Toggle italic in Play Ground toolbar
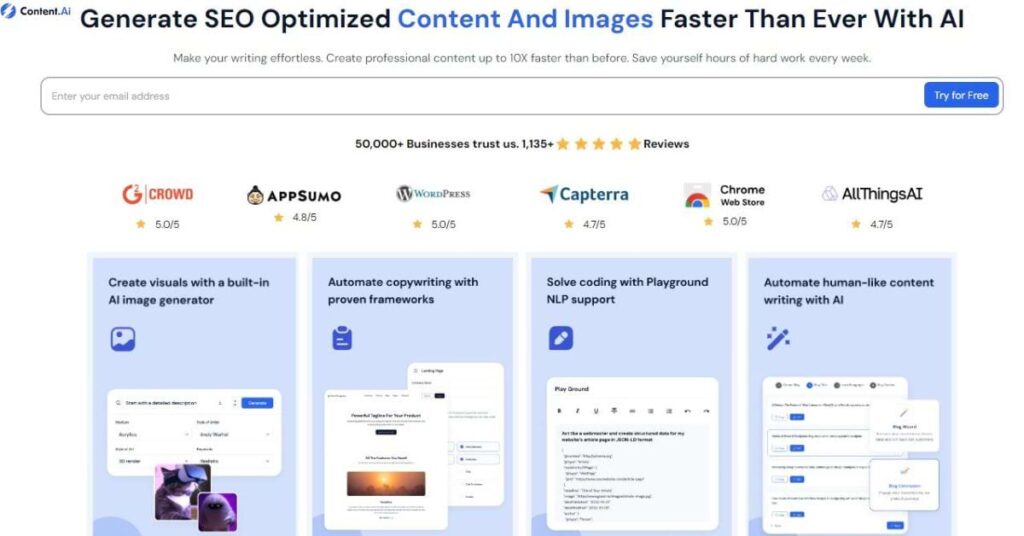The image size is (1024, 536). pyautogui.click(x=577, y=411)
